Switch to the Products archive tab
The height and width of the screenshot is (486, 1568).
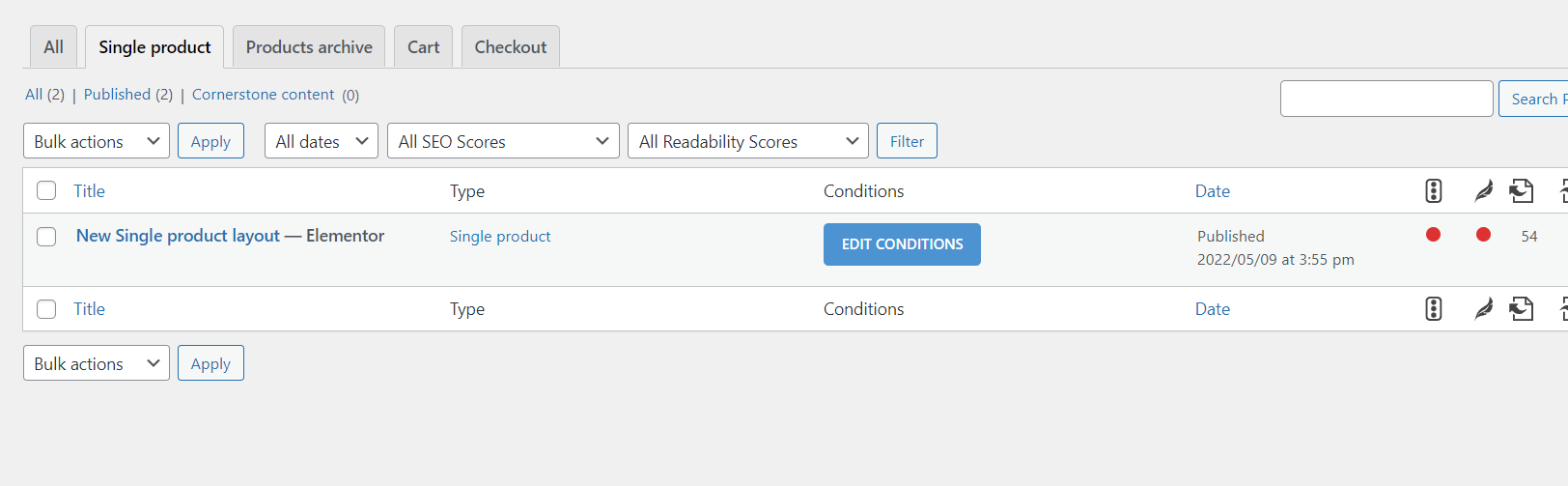309,47
